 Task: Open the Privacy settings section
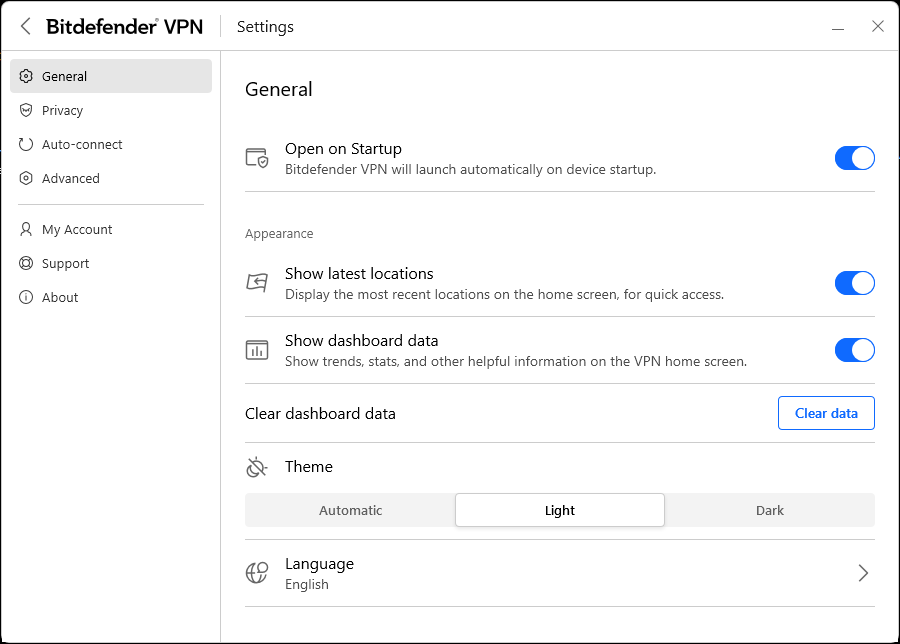[x=62, y=111]
